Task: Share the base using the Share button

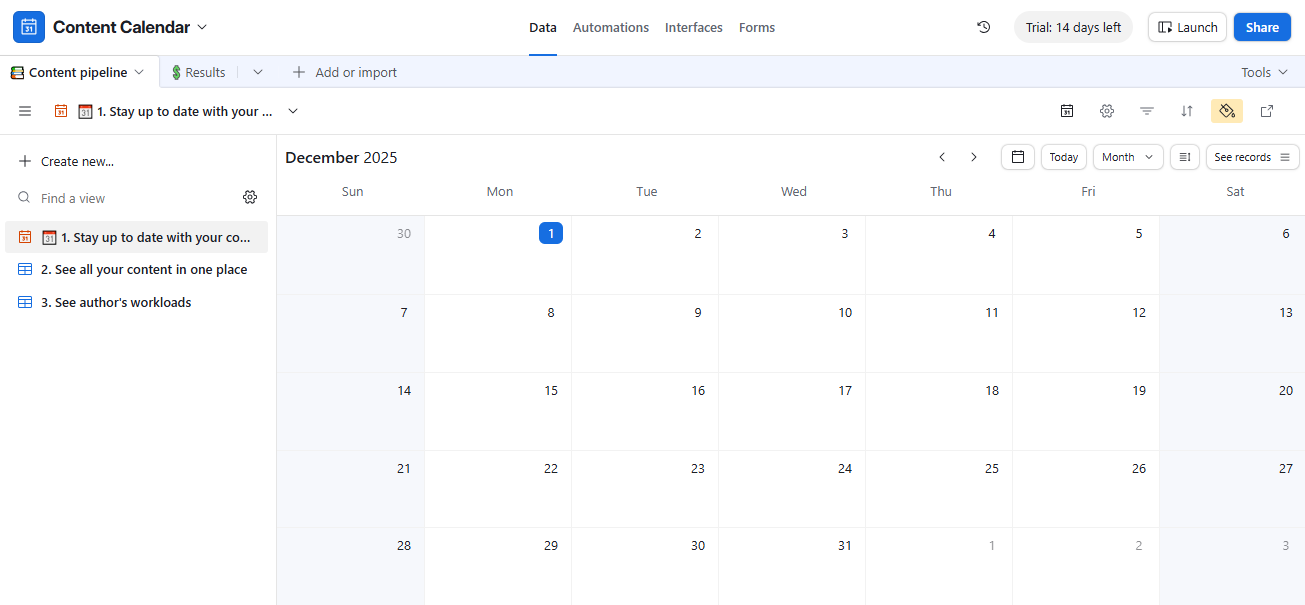Action: coord(1262,27)
